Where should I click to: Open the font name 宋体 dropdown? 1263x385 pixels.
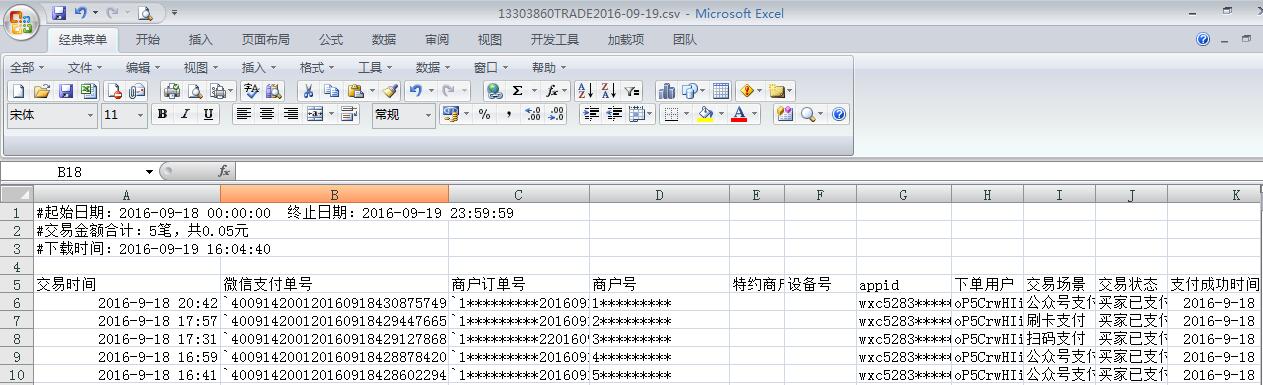90,115
